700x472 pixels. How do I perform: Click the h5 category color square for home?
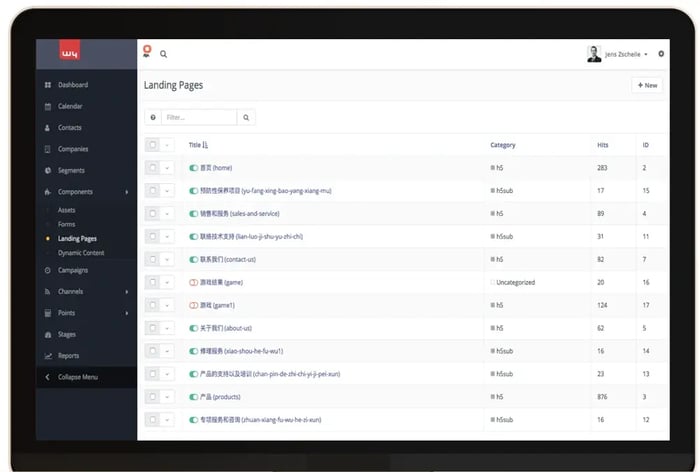coord(492,168)
